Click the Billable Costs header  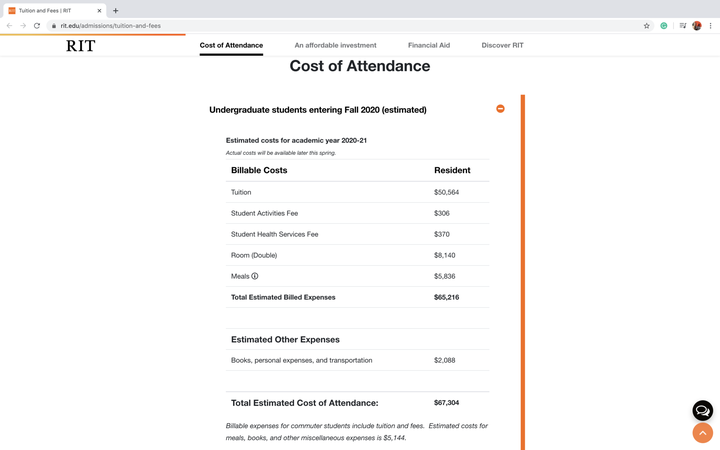(x=259, y=170)
